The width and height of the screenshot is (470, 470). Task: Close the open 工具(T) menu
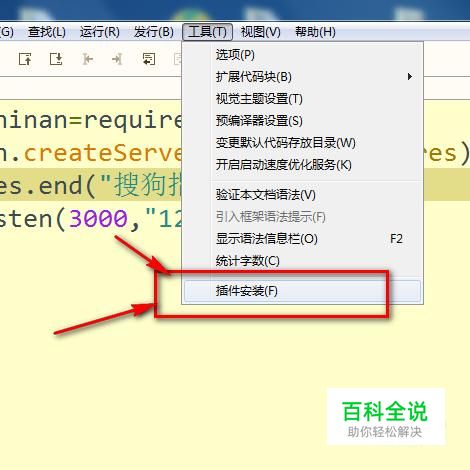point(207,32)
